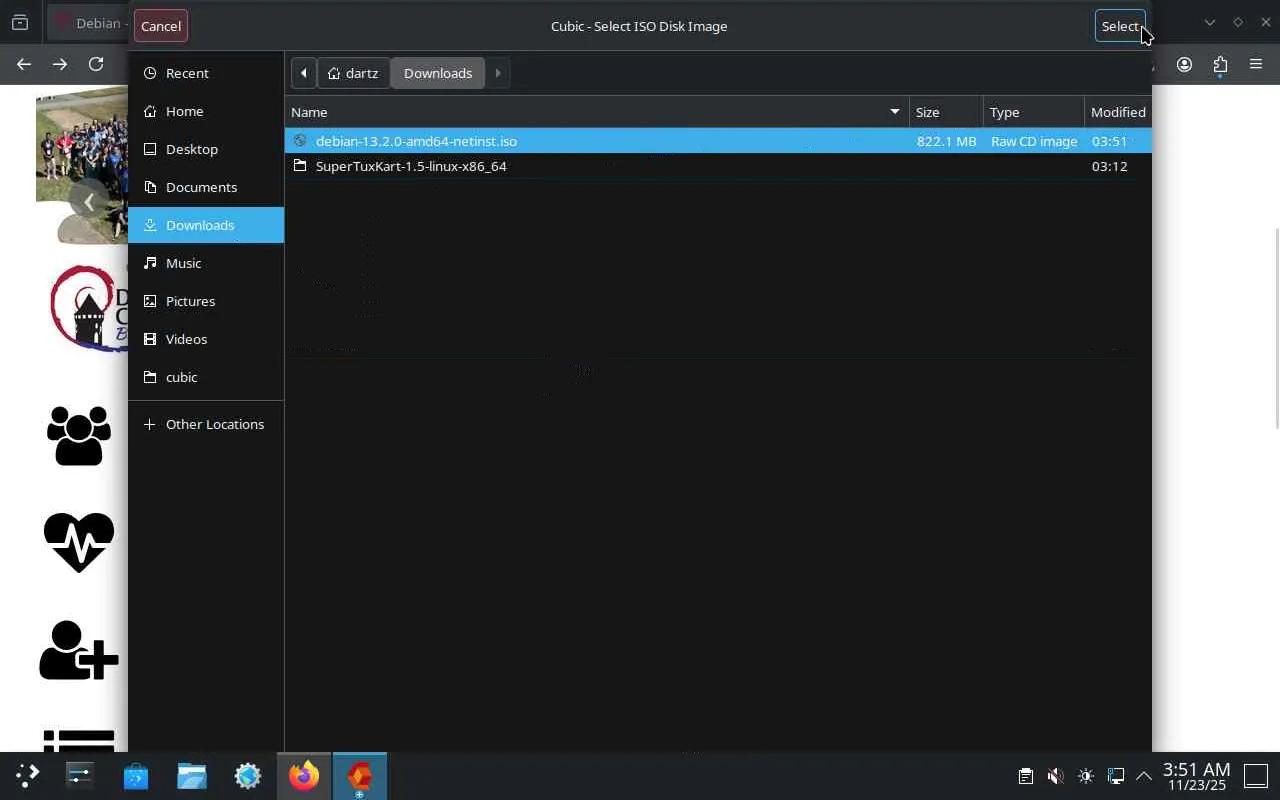Open Documents in the sidebar
Image resolution: width=1280 pixels, height=800 pixels.
206,187
